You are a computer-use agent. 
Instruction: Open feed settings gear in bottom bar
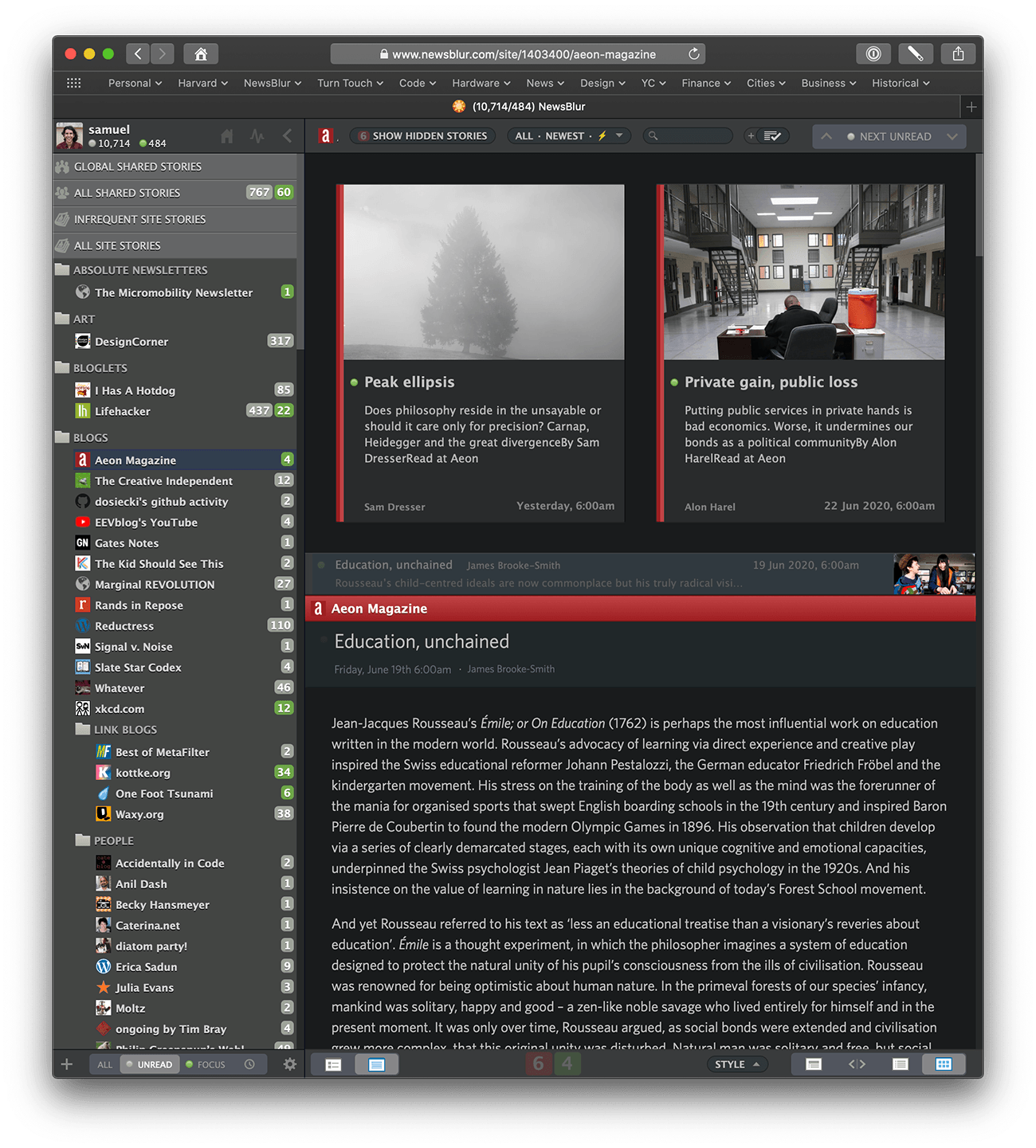coord(289,1064)
